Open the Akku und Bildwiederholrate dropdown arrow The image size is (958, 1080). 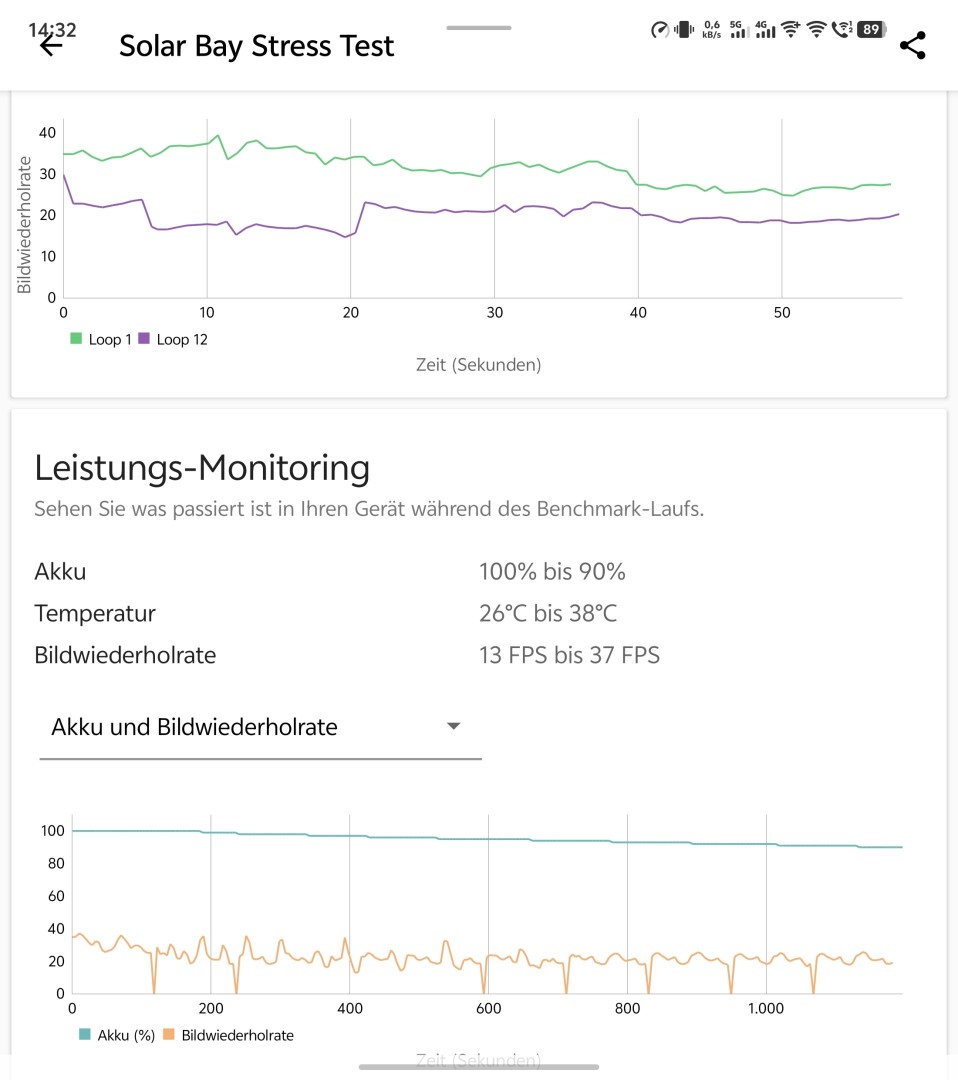click(x=453, y=726)
